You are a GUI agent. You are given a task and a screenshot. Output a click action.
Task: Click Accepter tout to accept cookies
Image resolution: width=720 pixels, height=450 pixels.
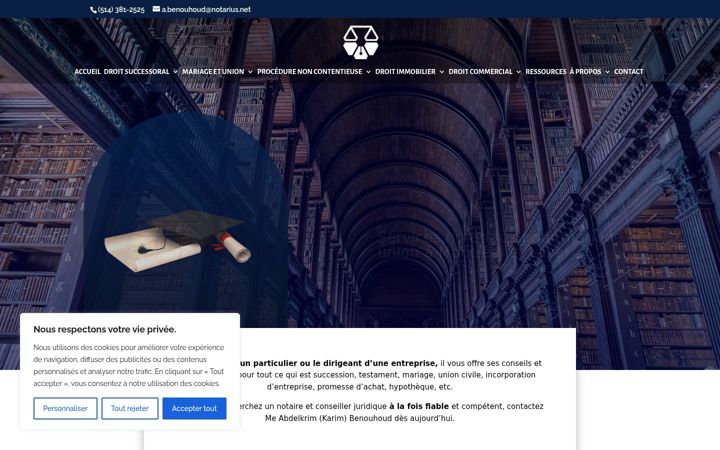coord(194,408)
